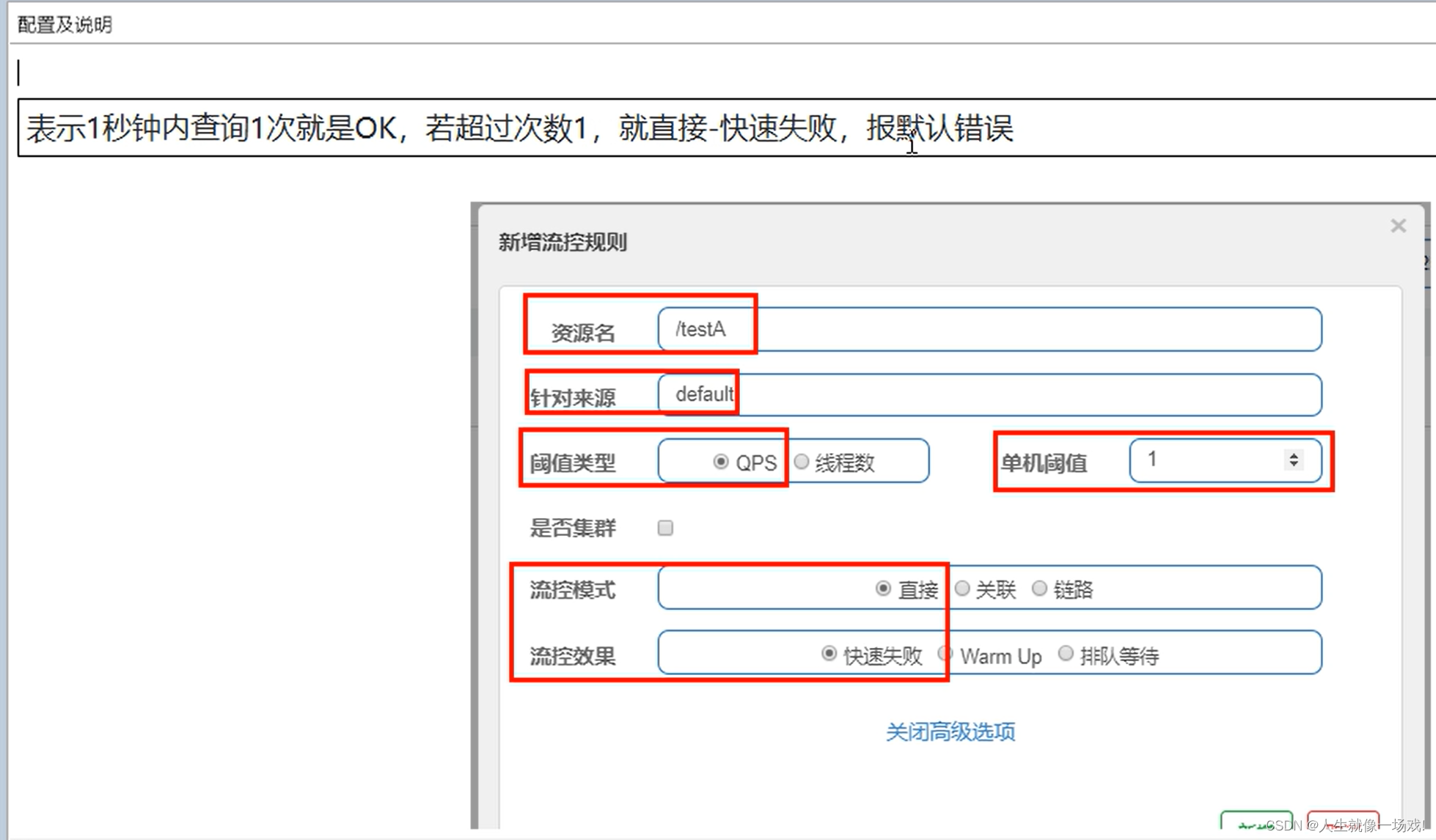Select the QPS threshold type
The height and width of the screenshot is (840, 1436).
pos(721,462)
